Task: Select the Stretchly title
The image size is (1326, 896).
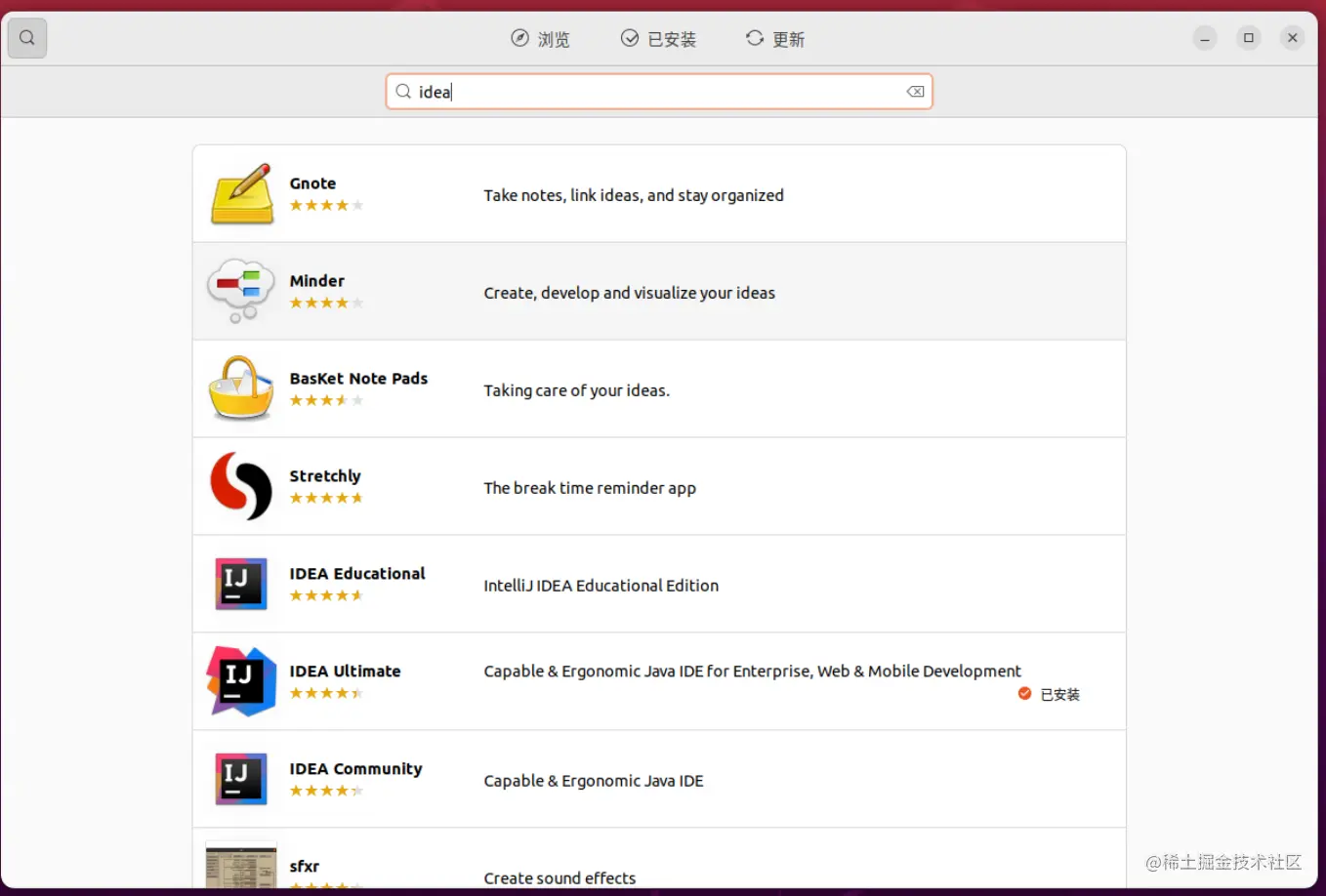Action: point(325,476)
